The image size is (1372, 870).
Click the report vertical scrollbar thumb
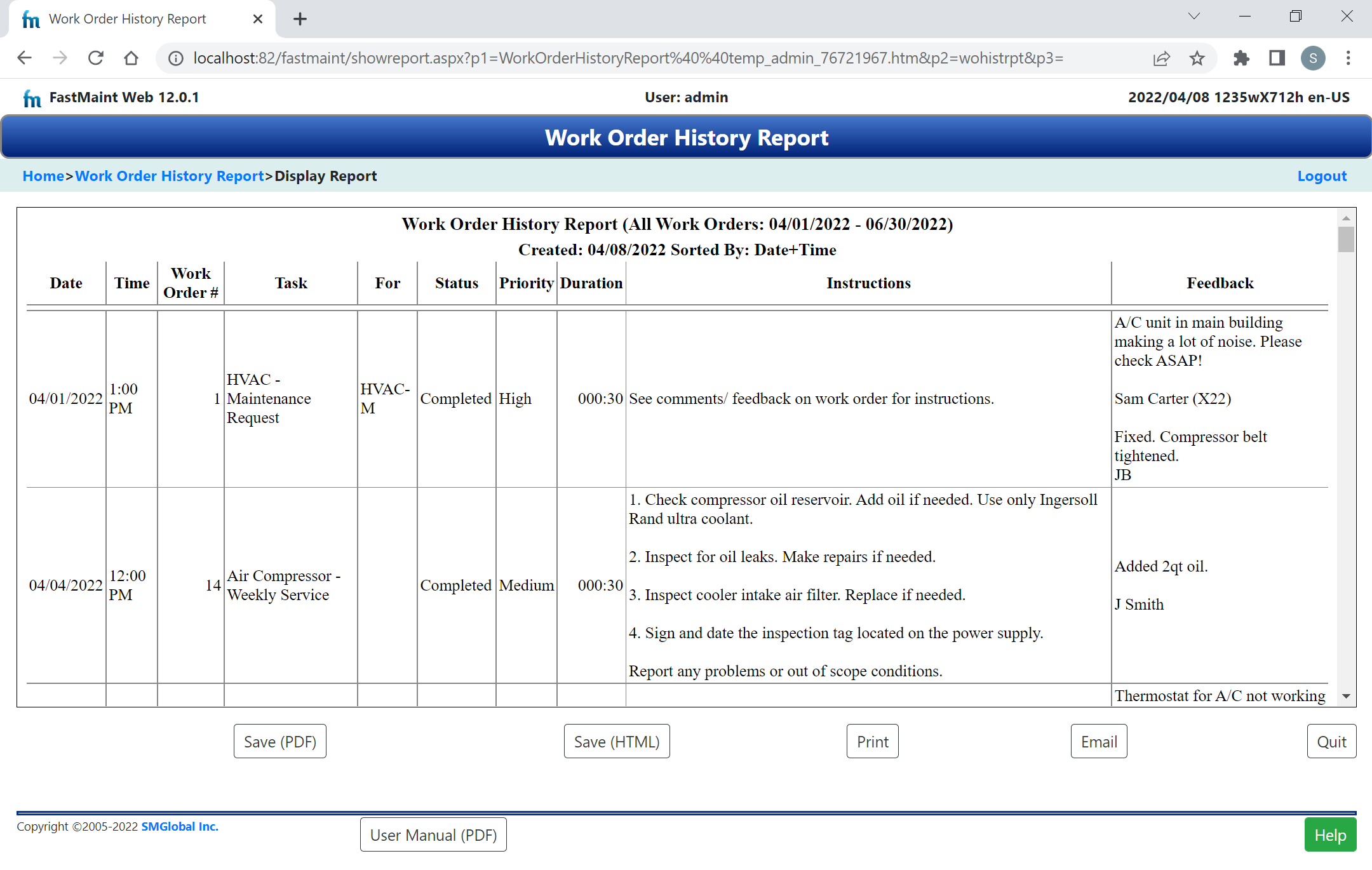pyautogui.click(x=1346, y=239)
